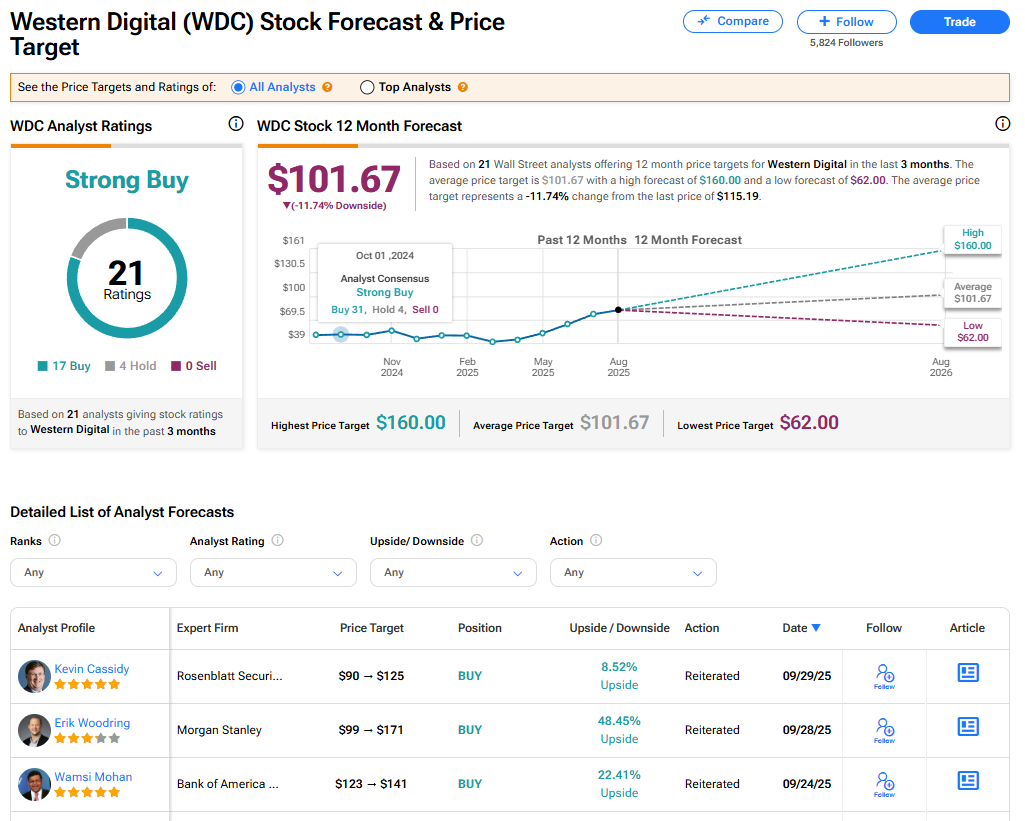The image size is (1025, 821).
Task: Open the article for Kevin Cassidy's rating
Action: pyautogui.click(x=968, y=673)
